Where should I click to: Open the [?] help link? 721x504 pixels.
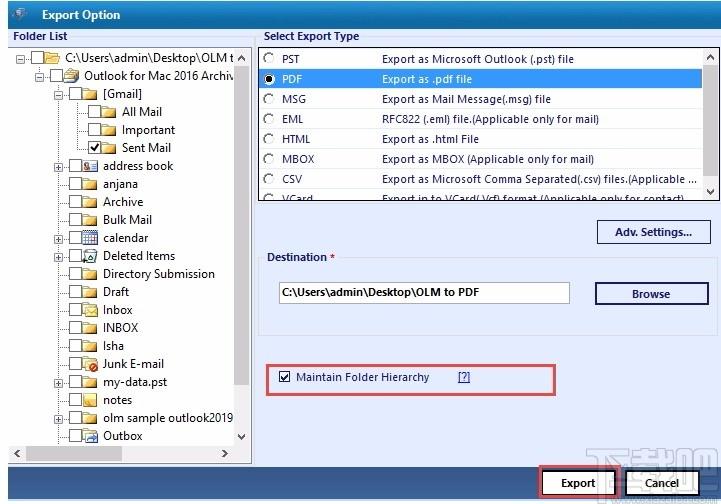point(464,377)
